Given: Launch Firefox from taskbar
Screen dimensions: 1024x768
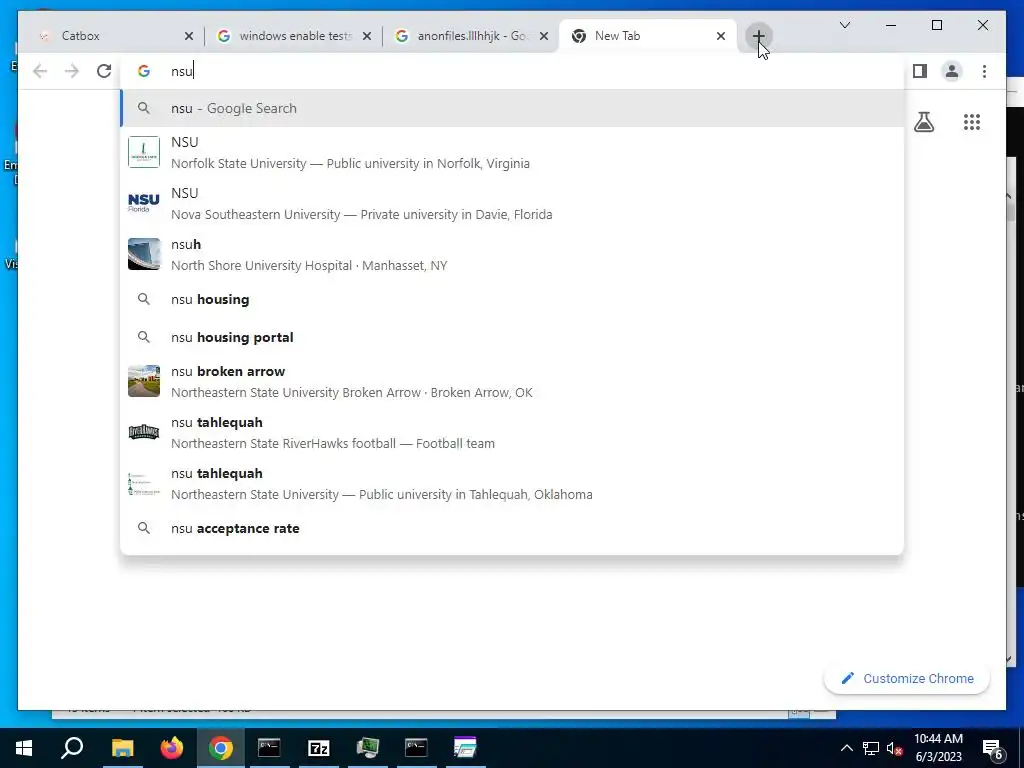Looking at the screenshot, I should click(x=172, y=748).
